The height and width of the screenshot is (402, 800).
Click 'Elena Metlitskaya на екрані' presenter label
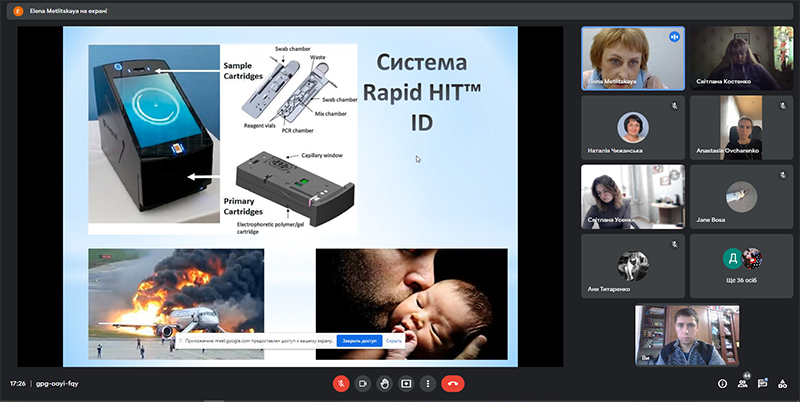[68, 11]
